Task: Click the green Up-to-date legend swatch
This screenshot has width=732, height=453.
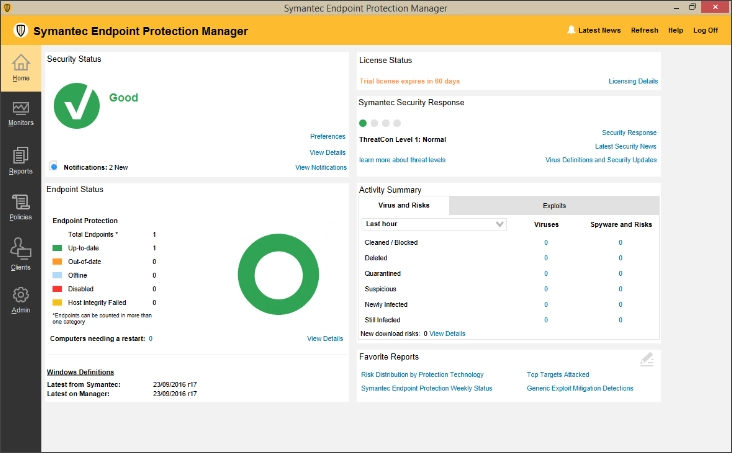Action: pos(57,248)
